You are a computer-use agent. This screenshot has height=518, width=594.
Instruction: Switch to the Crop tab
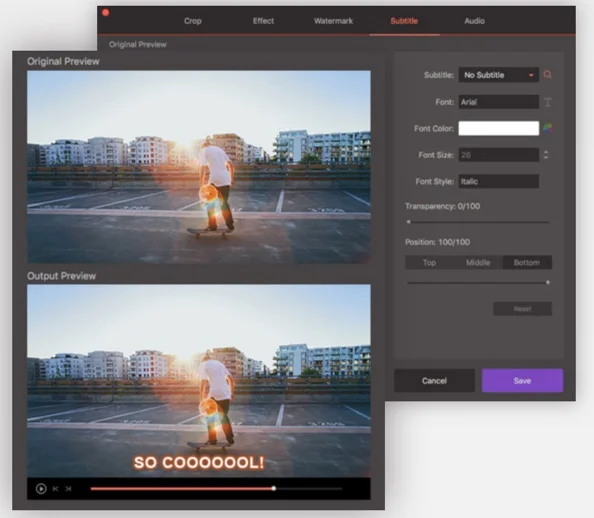[x=192, y=21]
